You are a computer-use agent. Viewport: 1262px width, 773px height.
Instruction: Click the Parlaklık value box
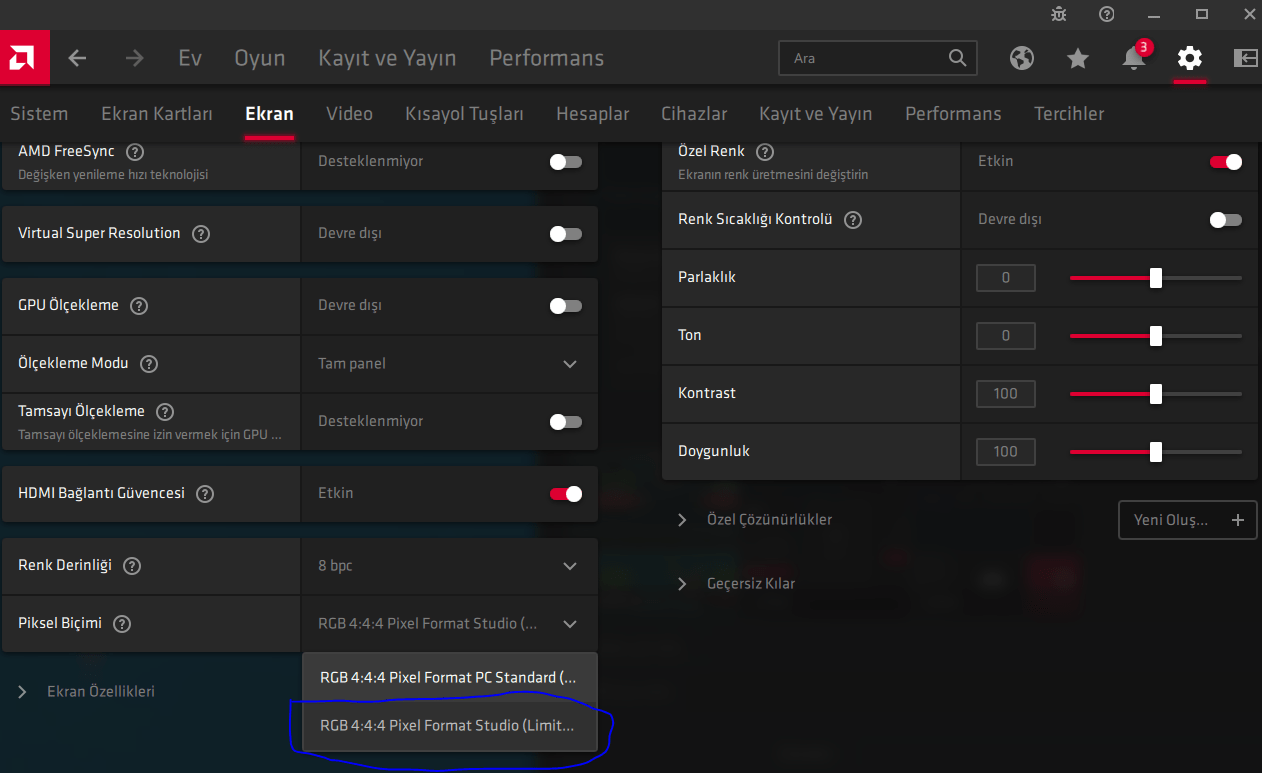pos(1006,278)
